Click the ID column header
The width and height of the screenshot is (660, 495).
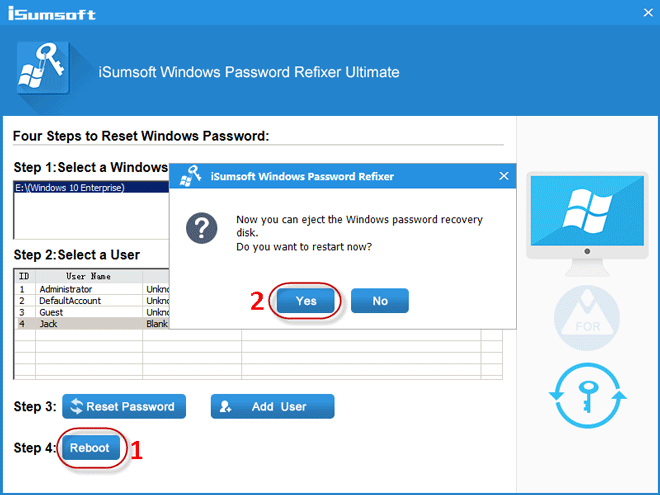tap(25, 276)
